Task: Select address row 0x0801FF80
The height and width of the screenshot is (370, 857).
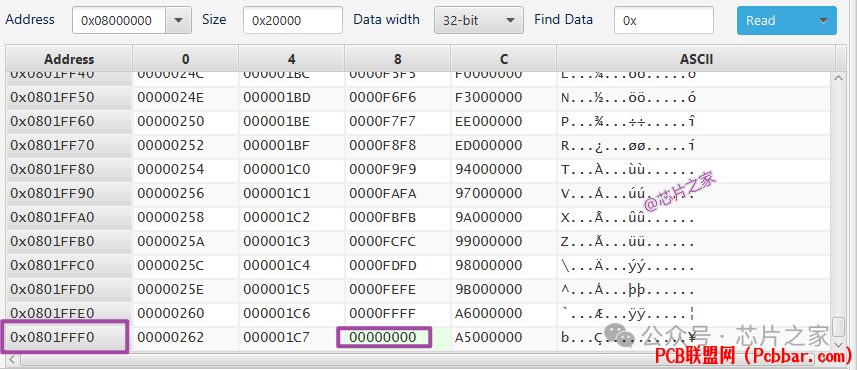Action: click(69, 169)
